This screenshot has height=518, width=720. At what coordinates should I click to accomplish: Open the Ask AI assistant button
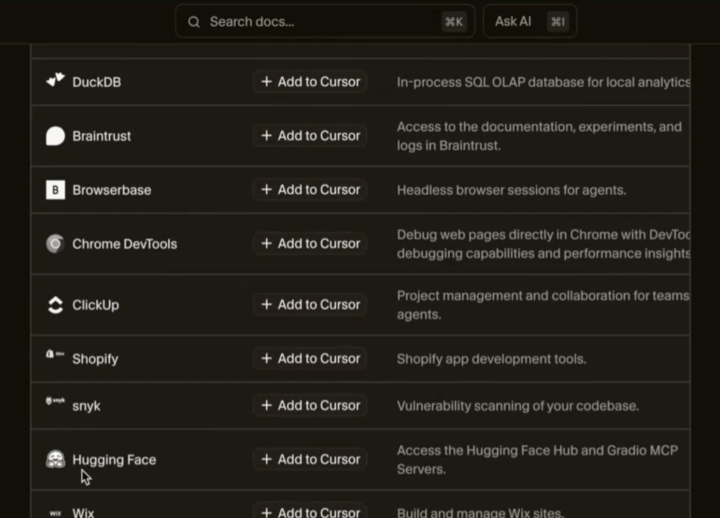coord(529,22)
